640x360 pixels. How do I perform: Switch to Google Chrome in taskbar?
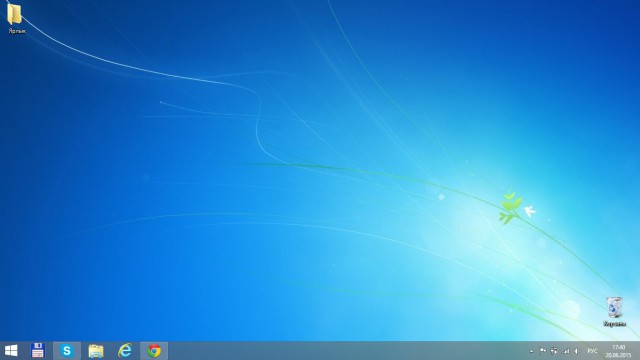click(154, 351)
